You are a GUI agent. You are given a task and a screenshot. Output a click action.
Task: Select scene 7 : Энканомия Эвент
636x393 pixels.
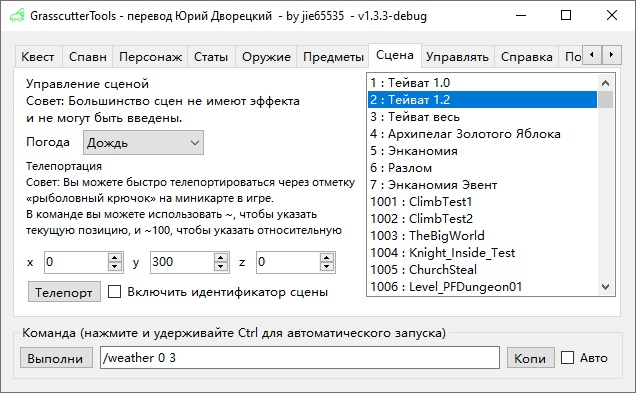(x=482, y=185)
